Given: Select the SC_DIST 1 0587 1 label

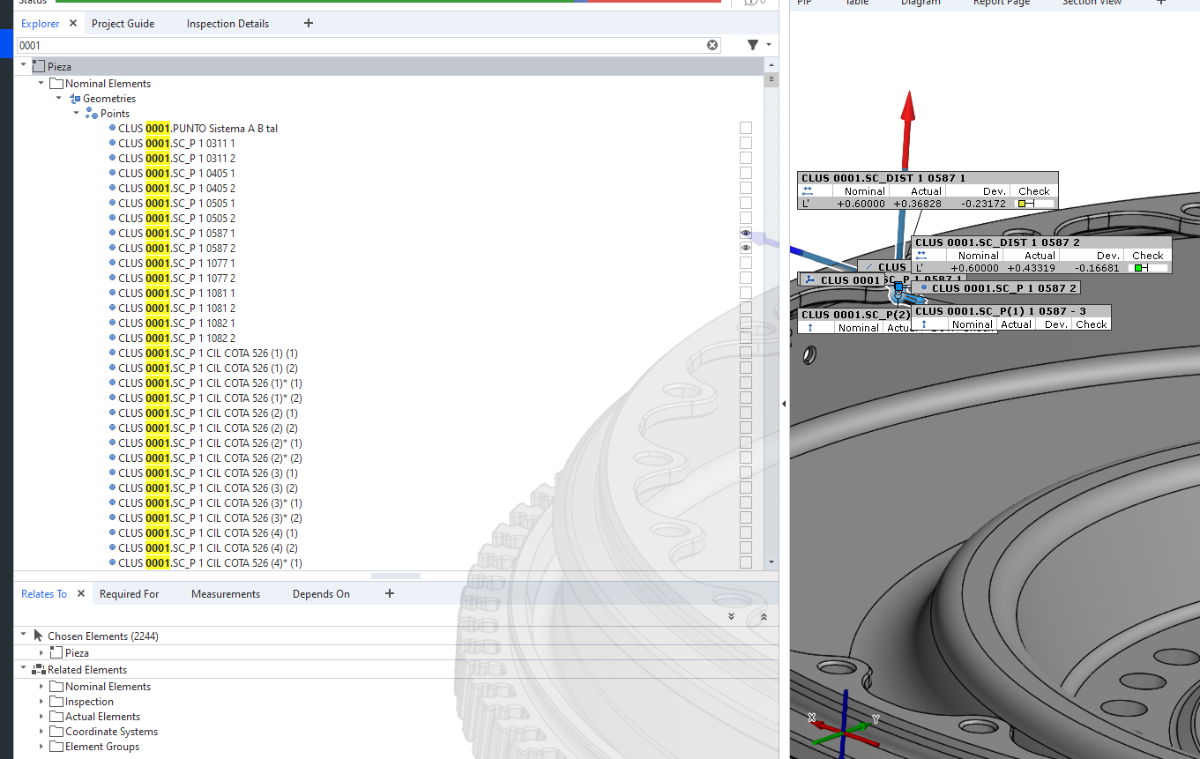Looking at the screenshot, I should tap(883, 178).
